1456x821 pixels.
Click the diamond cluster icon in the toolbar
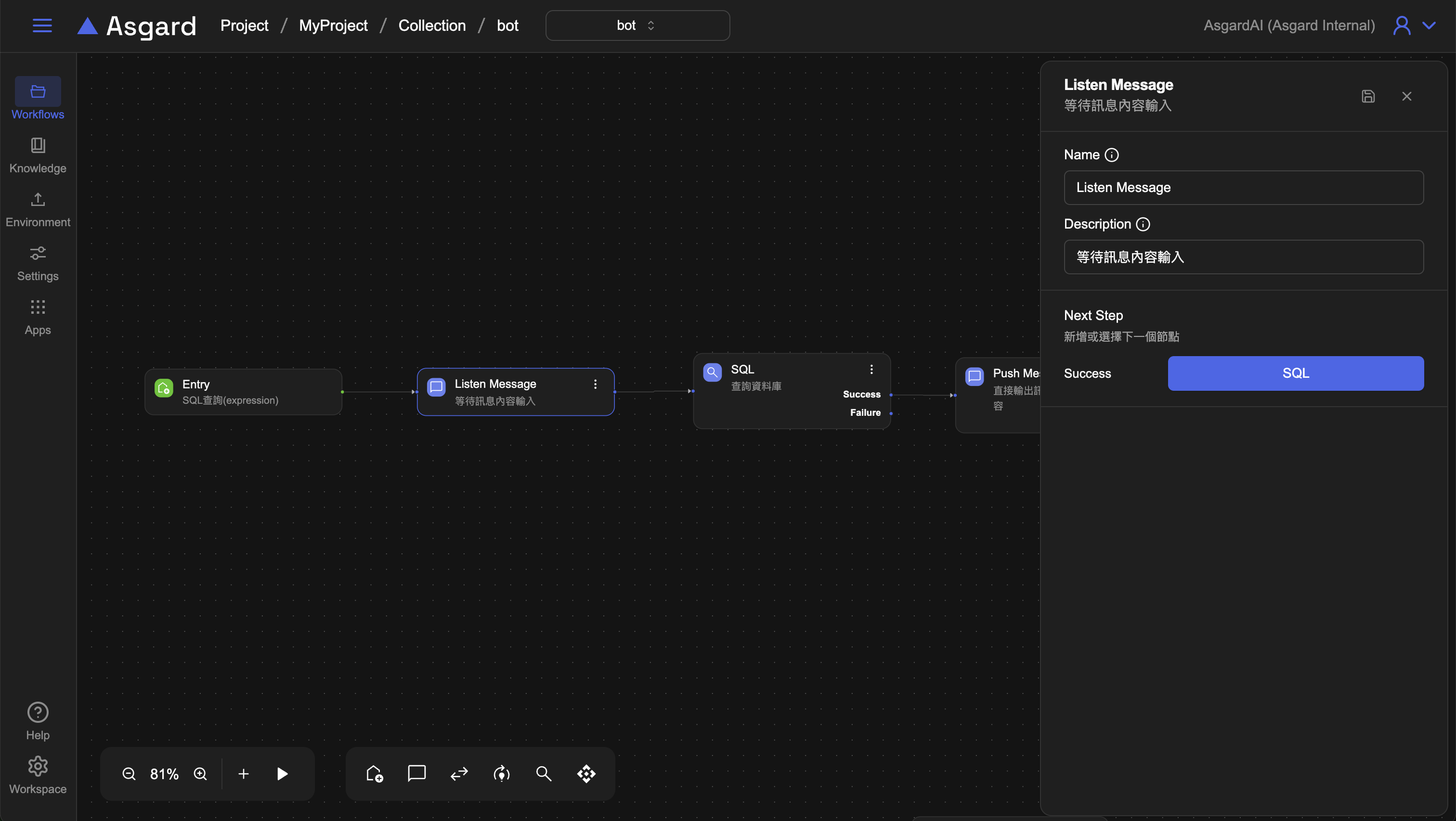click(x=586, y=773)
